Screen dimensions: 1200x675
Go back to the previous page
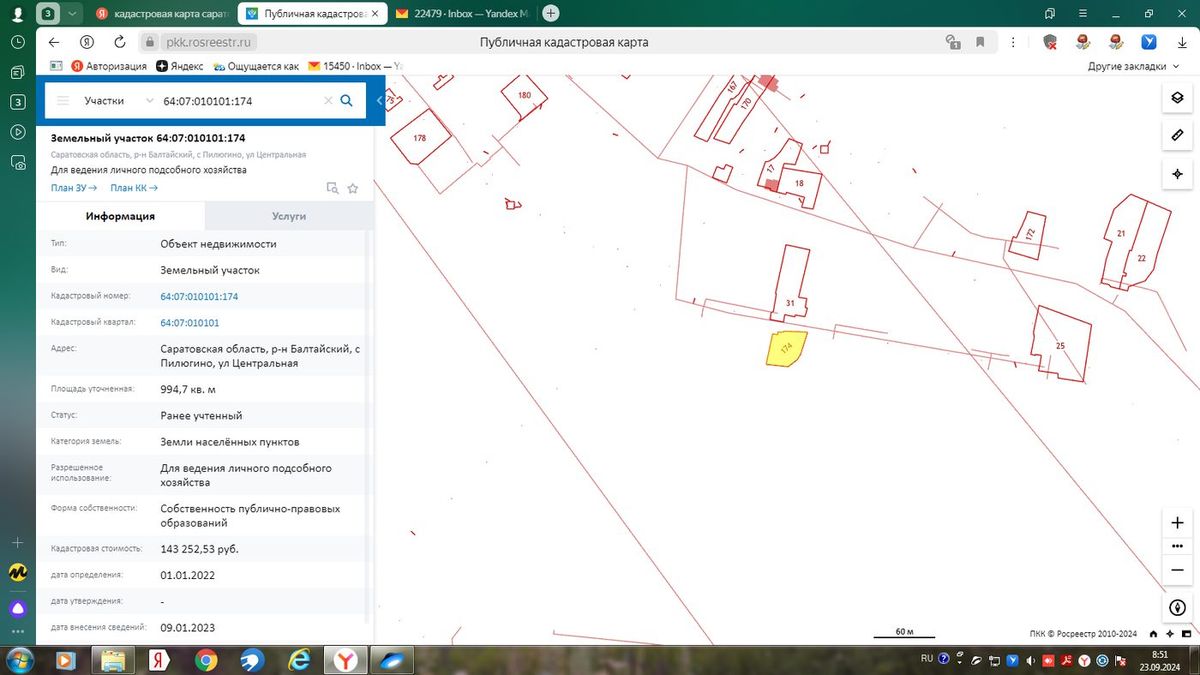tap(54, 42)
